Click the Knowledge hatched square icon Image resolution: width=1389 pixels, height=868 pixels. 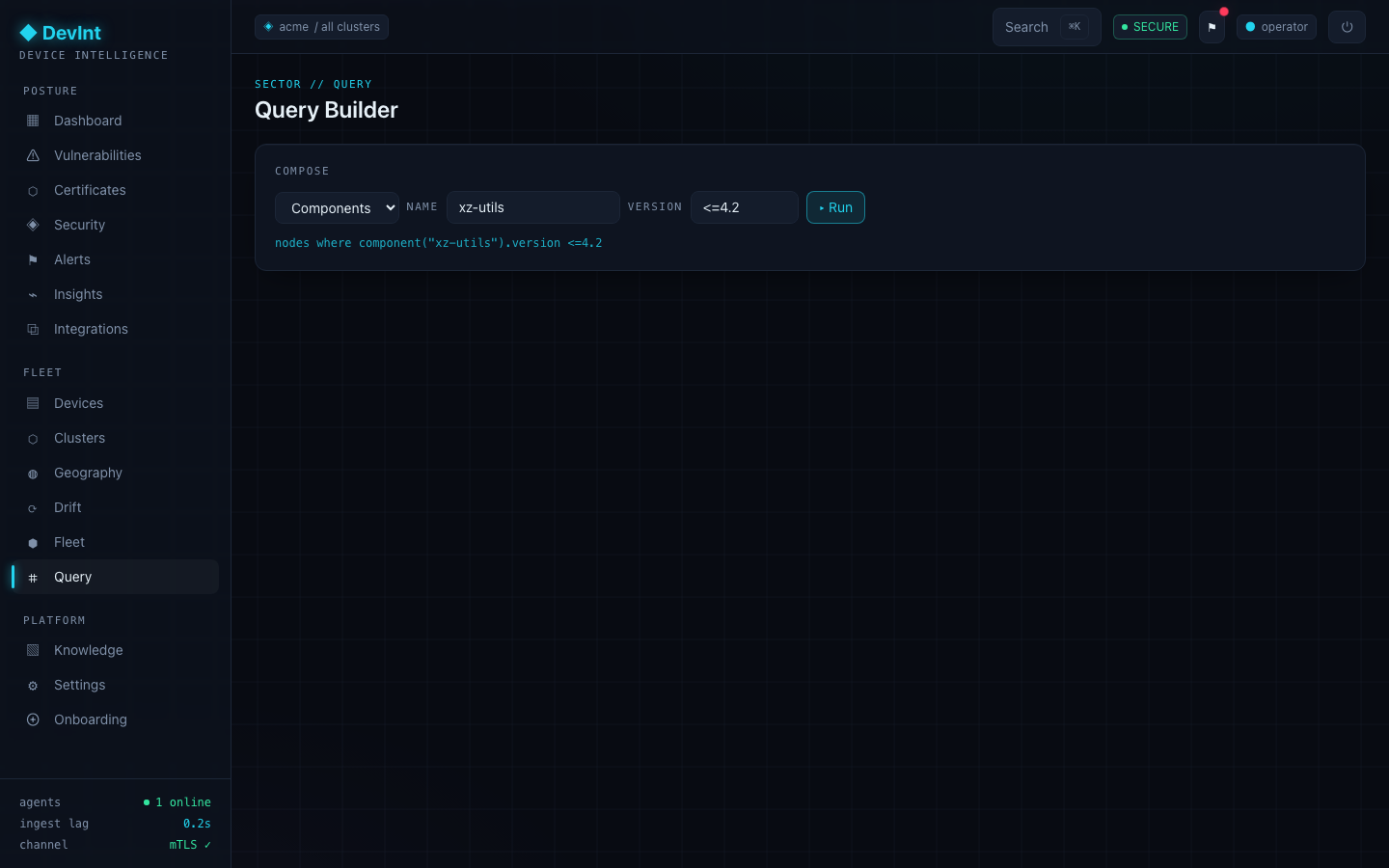click(33, 650)
